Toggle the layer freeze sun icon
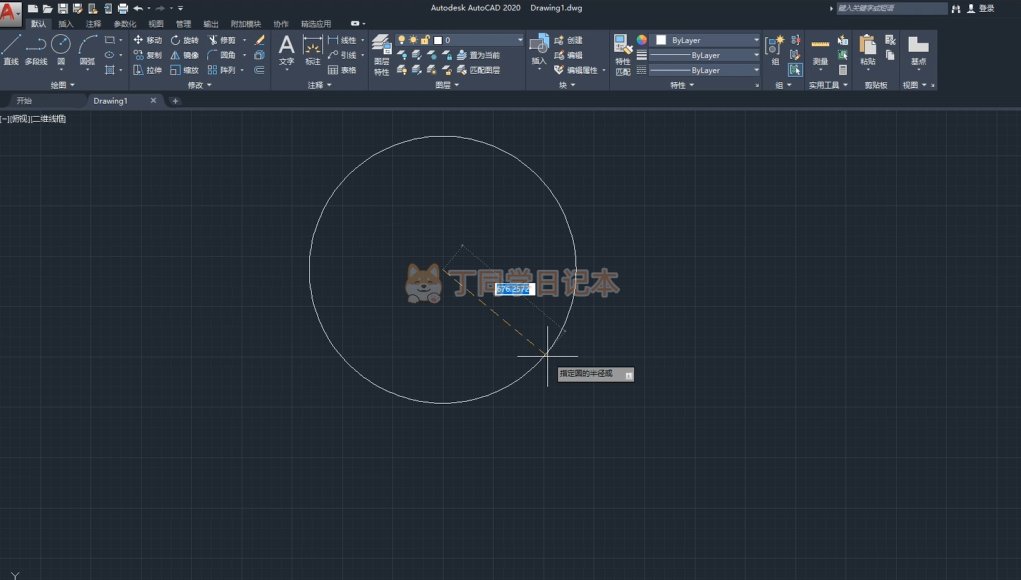 point(413,40)
